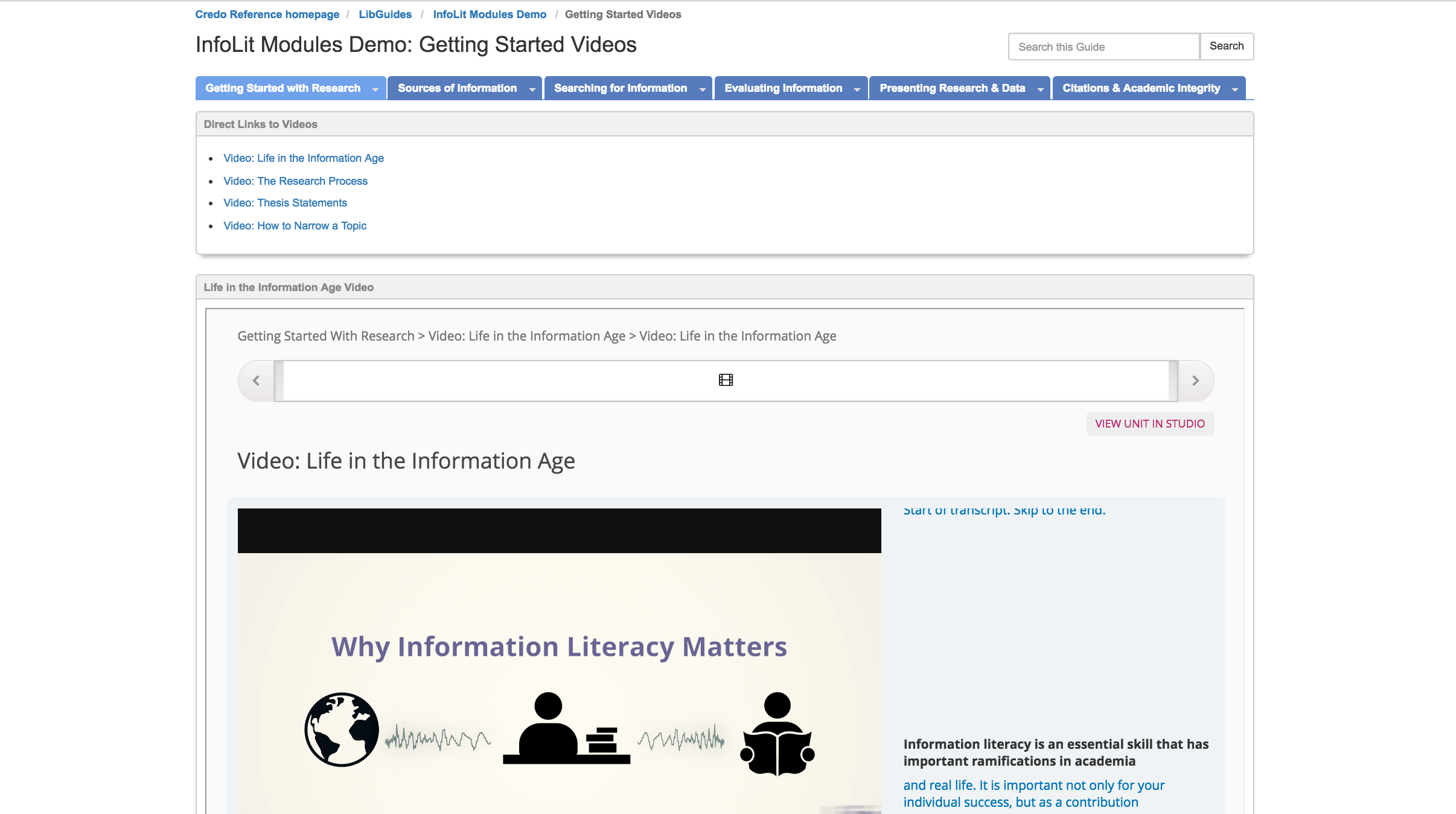Jump to transcript line 'and real life. It is important'

tap(1034, 793)
